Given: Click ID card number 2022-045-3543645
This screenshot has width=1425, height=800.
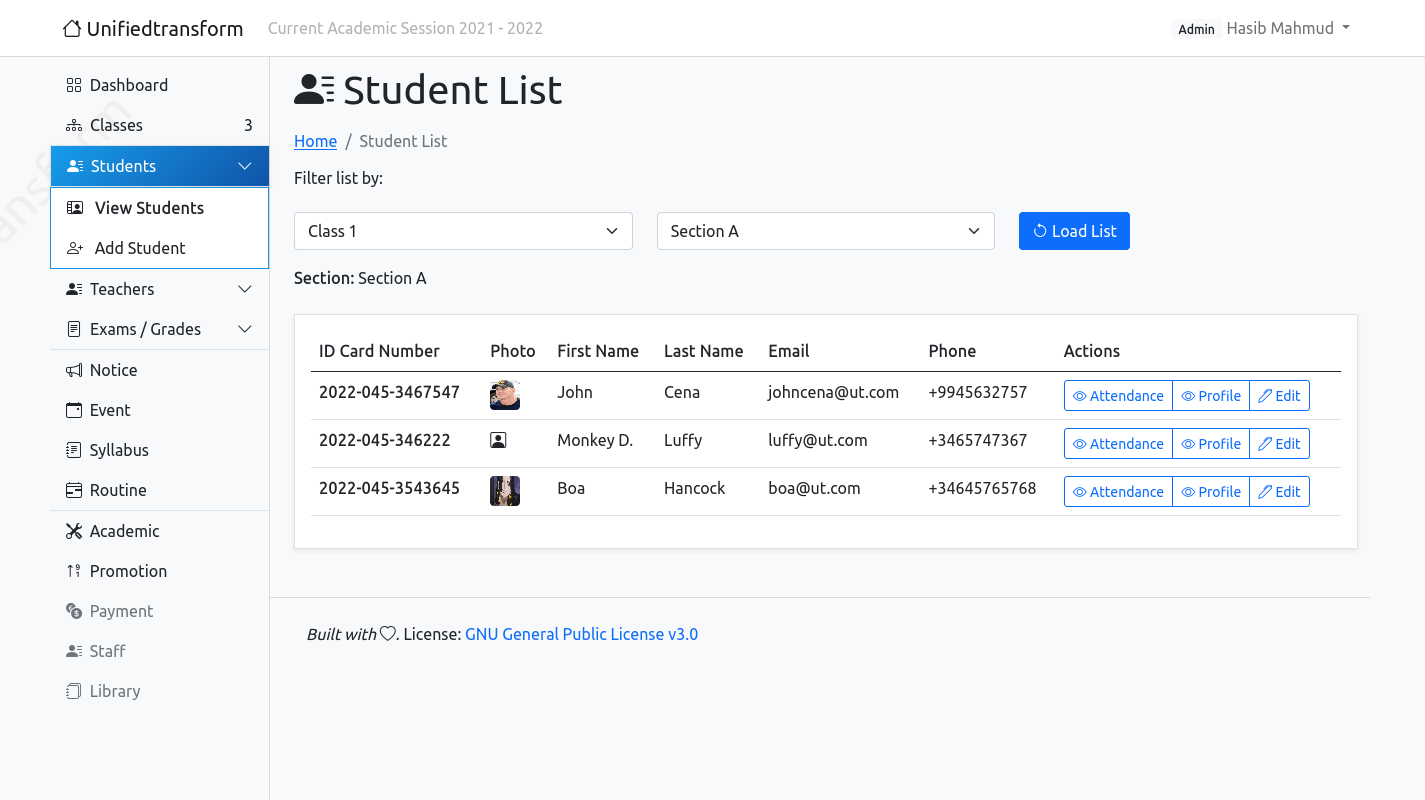Looking at the screenshot, I should pos(389,488).
